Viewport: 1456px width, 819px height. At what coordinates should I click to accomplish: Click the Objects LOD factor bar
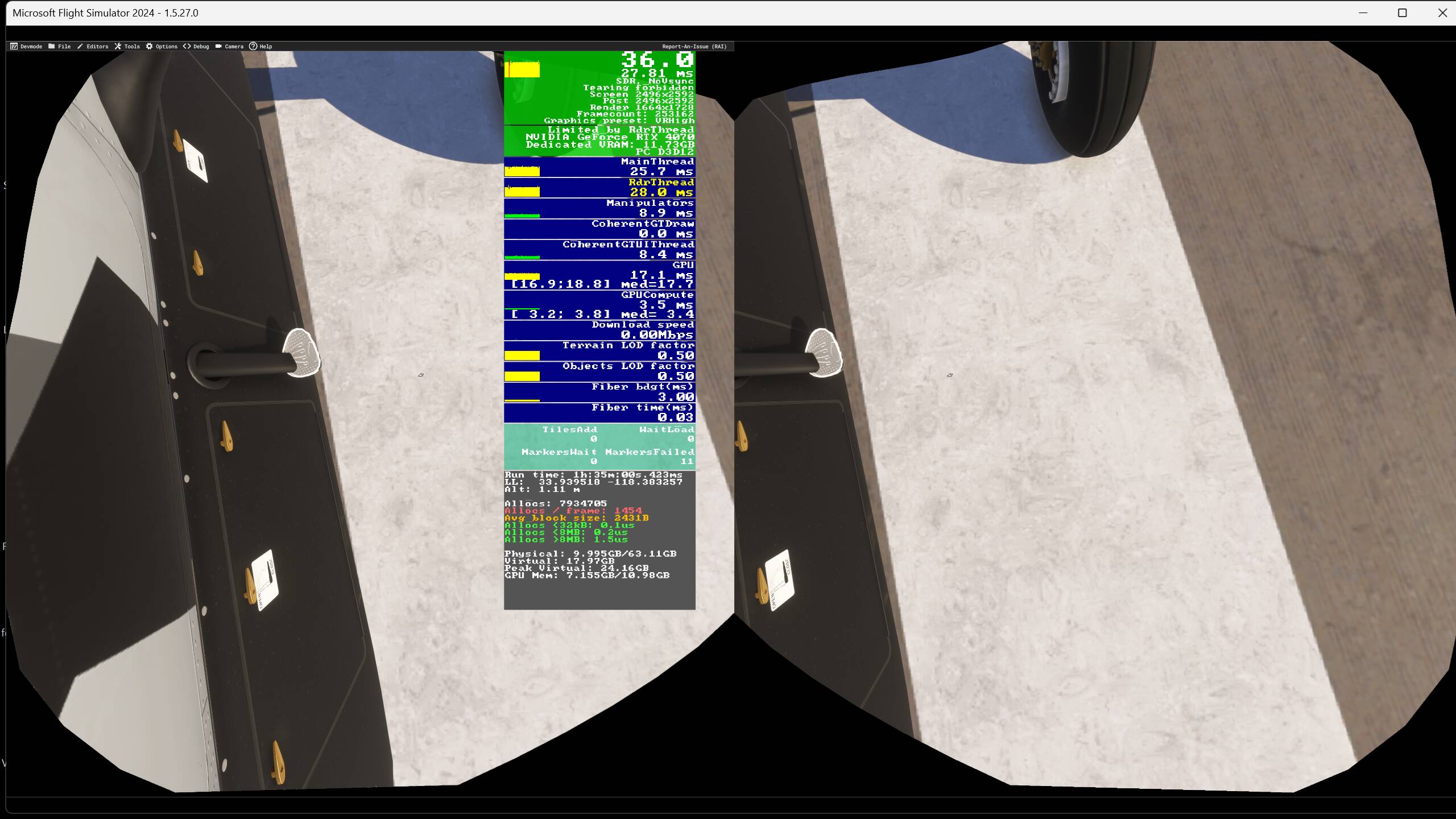(x=522, y=376)
